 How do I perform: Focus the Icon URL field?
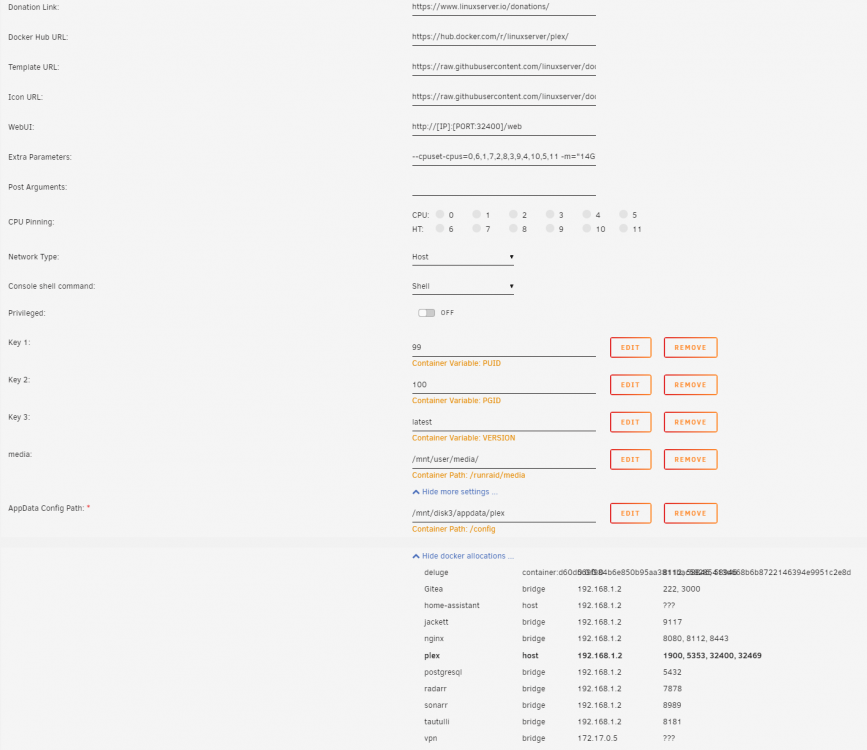click(504, 97)
